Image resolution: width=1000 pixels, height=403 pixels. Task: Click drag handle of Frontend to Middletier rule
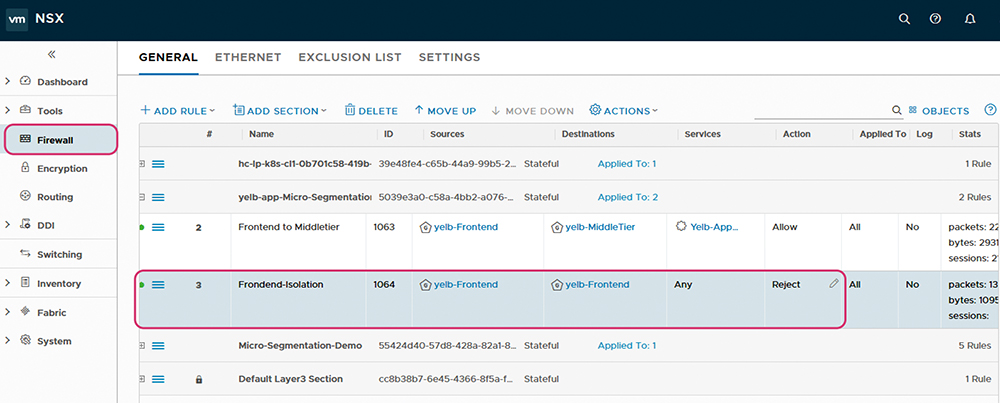(158, 227)
